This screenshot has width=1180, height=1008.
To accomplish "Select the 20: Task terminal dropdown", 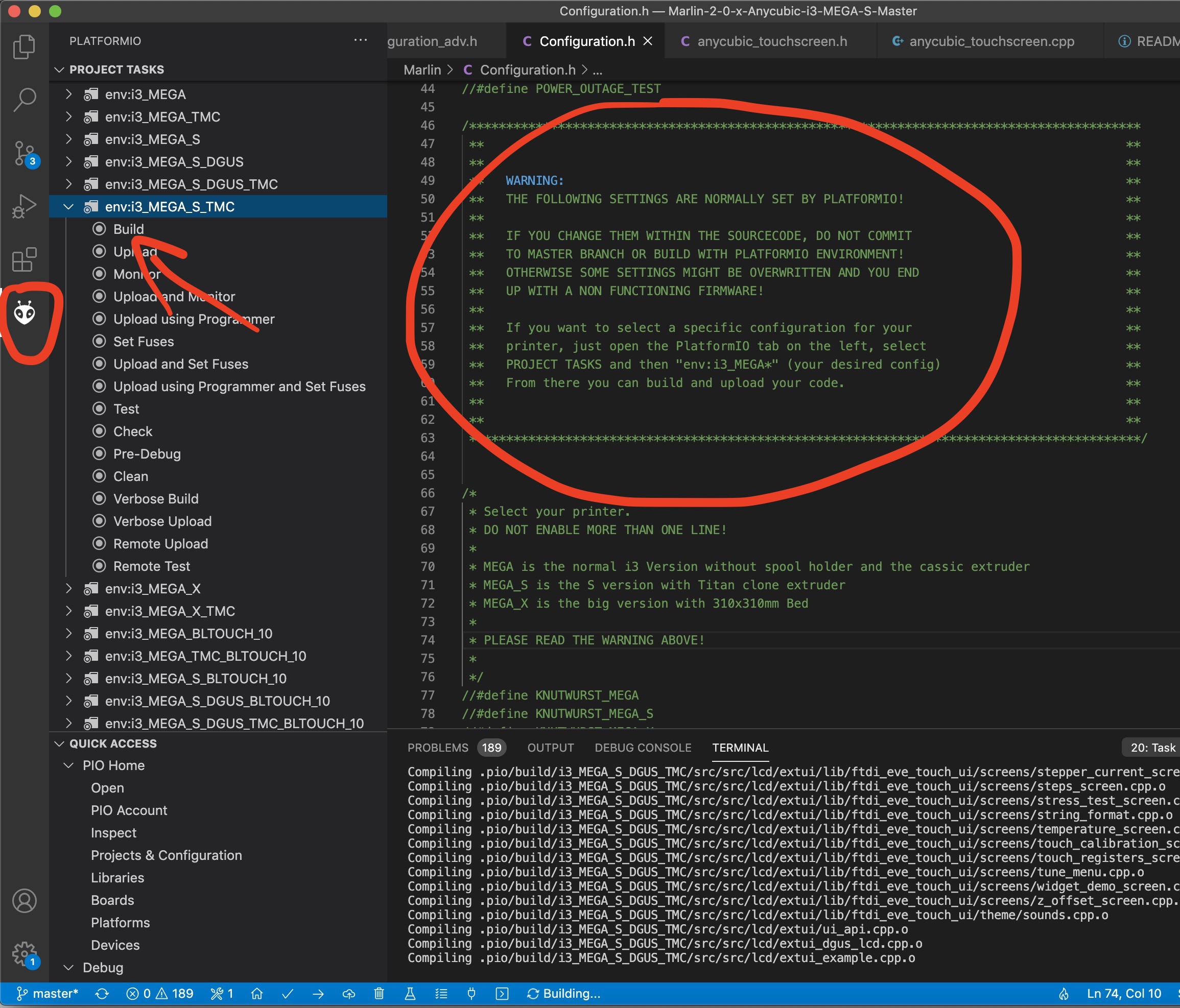I will 1150,748.
